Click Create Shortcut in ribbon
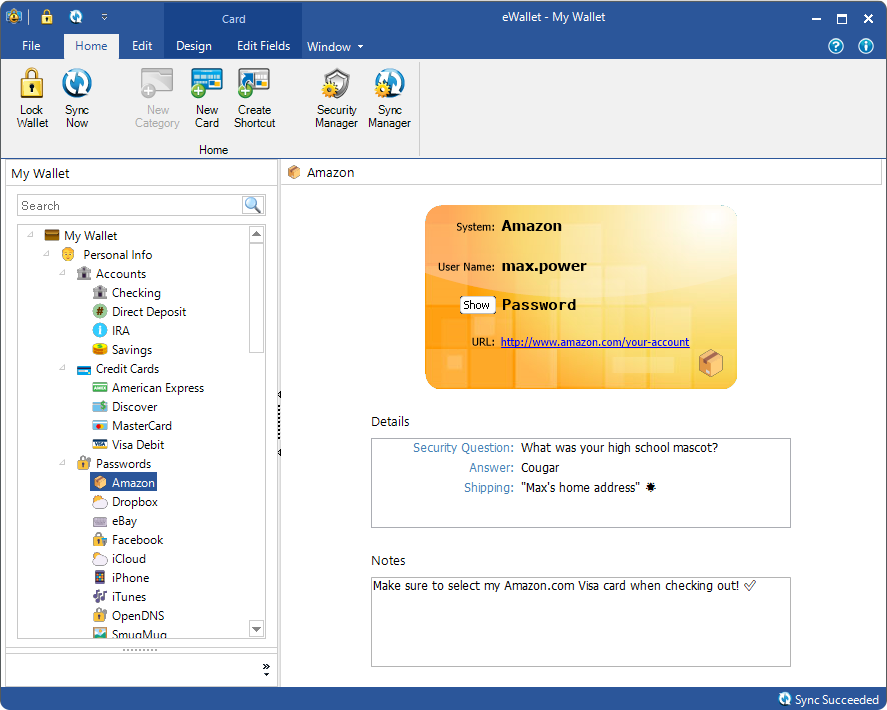 pyautogui.click(x=255, y=98)
